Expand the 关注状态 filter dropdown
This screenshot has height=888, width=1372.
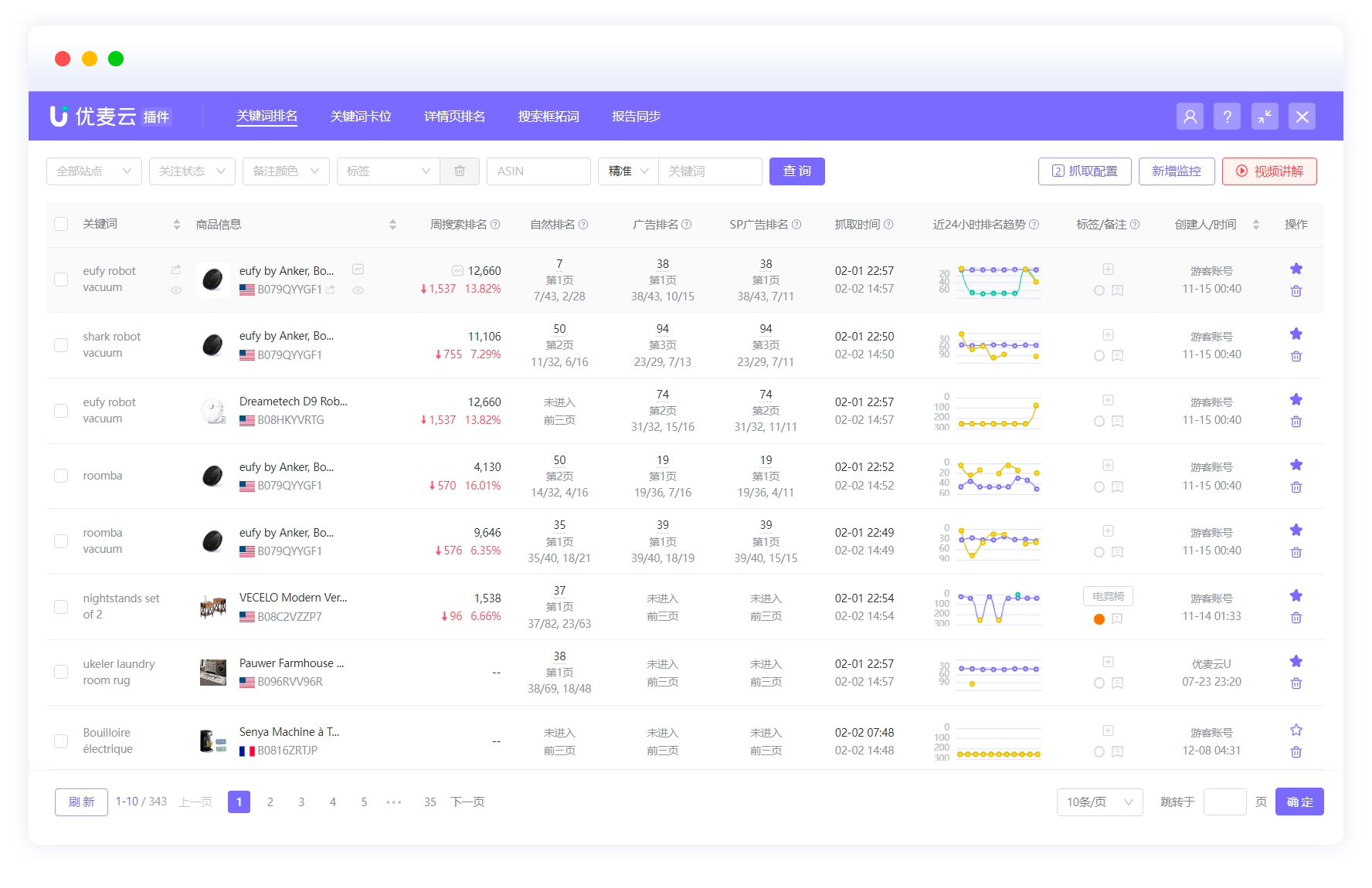[192, 171]
